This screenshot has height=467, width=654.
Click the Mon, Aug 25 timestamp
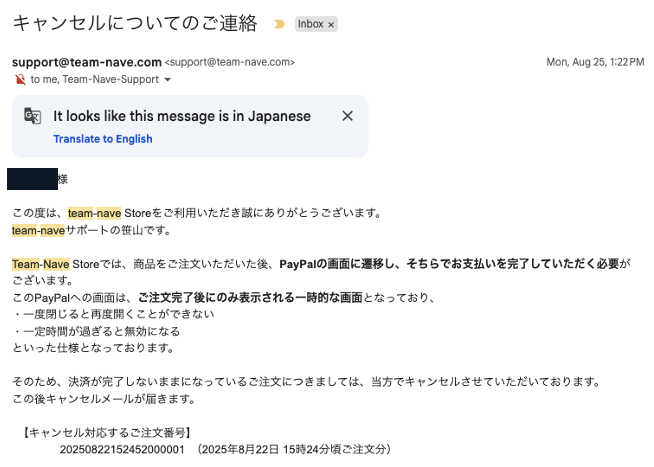pyautogui.click(x=594, y=62)
